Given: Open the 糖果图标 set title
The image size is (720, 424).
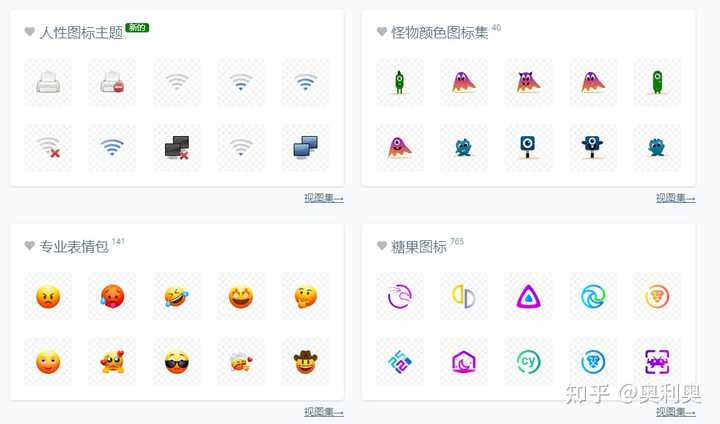Looking at the screenshot, I should click(x=418, y=247).
